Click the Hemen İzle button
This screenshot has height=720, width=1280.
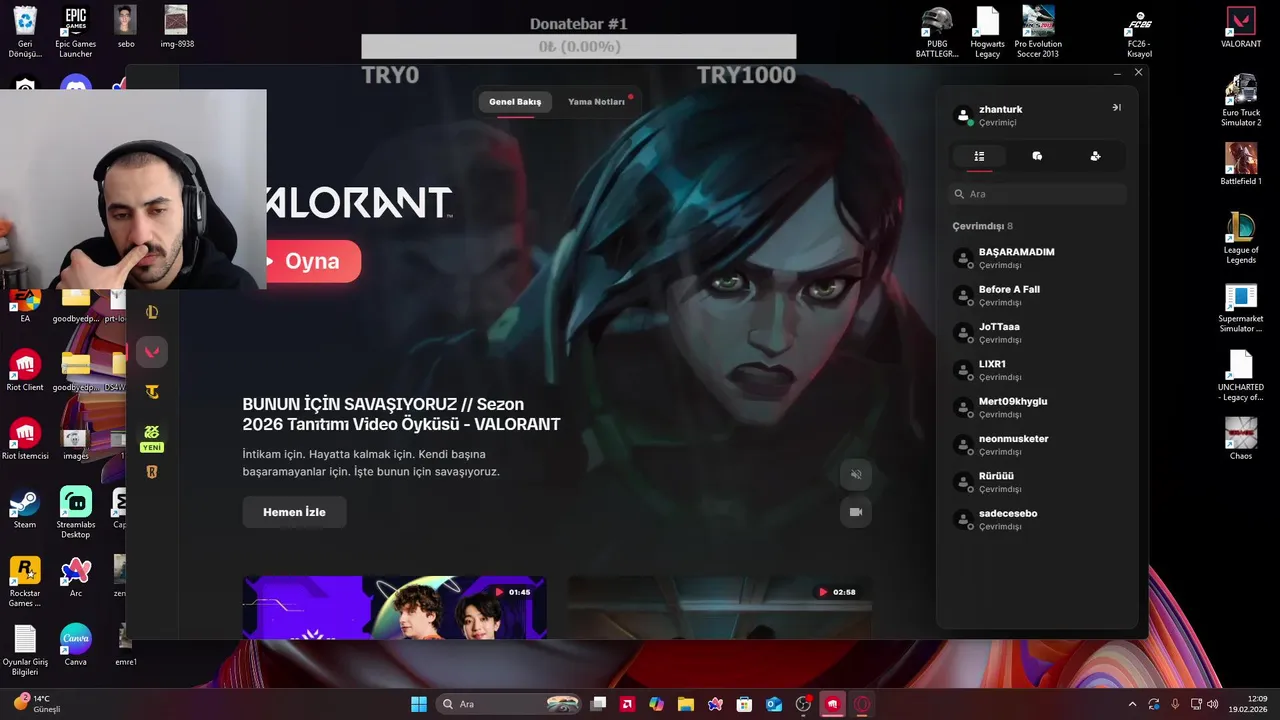[294, 512]
